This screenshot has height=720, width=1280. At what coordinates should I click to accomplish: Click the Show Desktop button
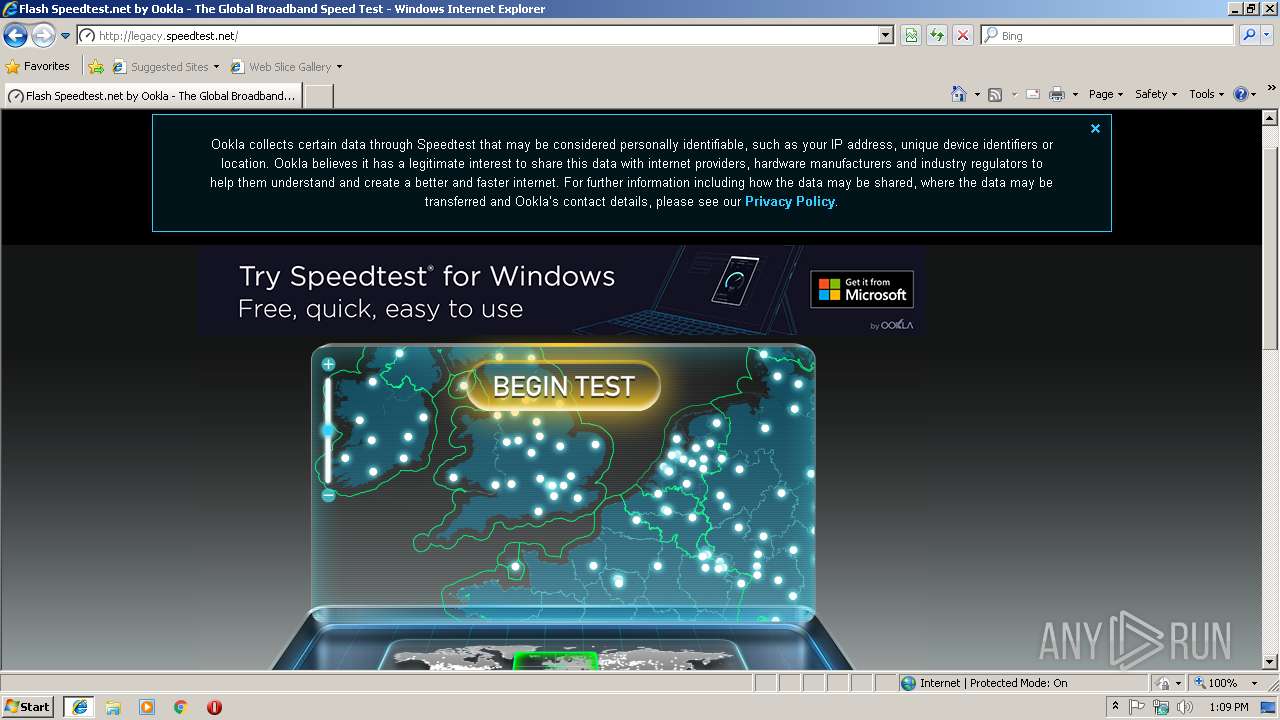[x=1270, y=707]
